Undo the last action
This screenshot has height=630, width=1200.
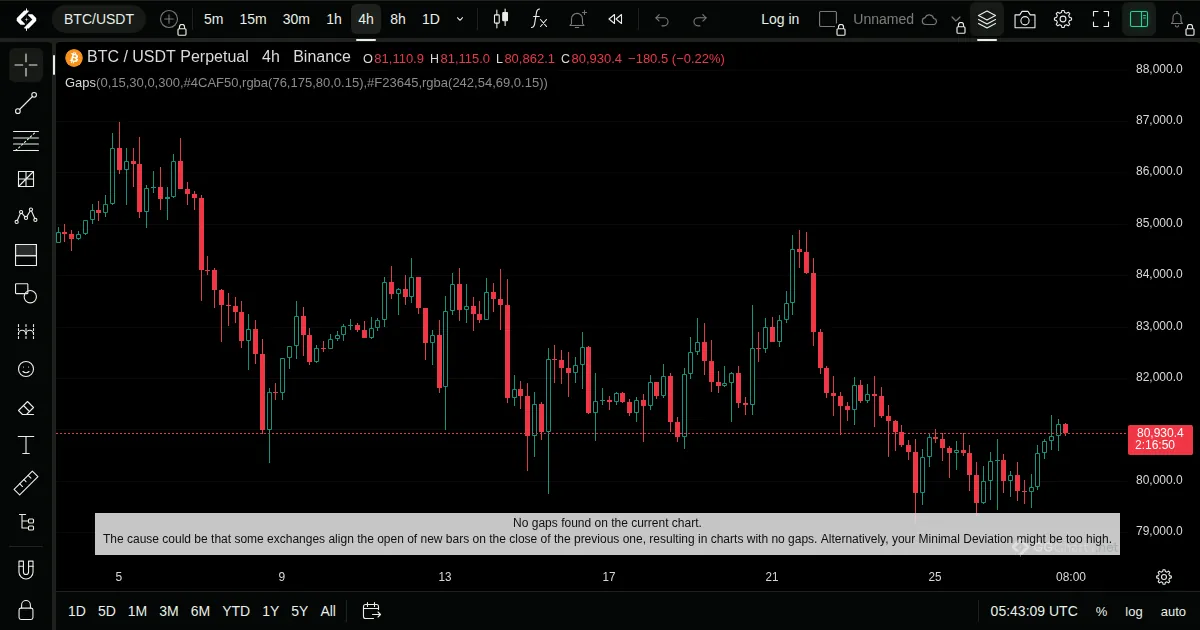(662, 19)
